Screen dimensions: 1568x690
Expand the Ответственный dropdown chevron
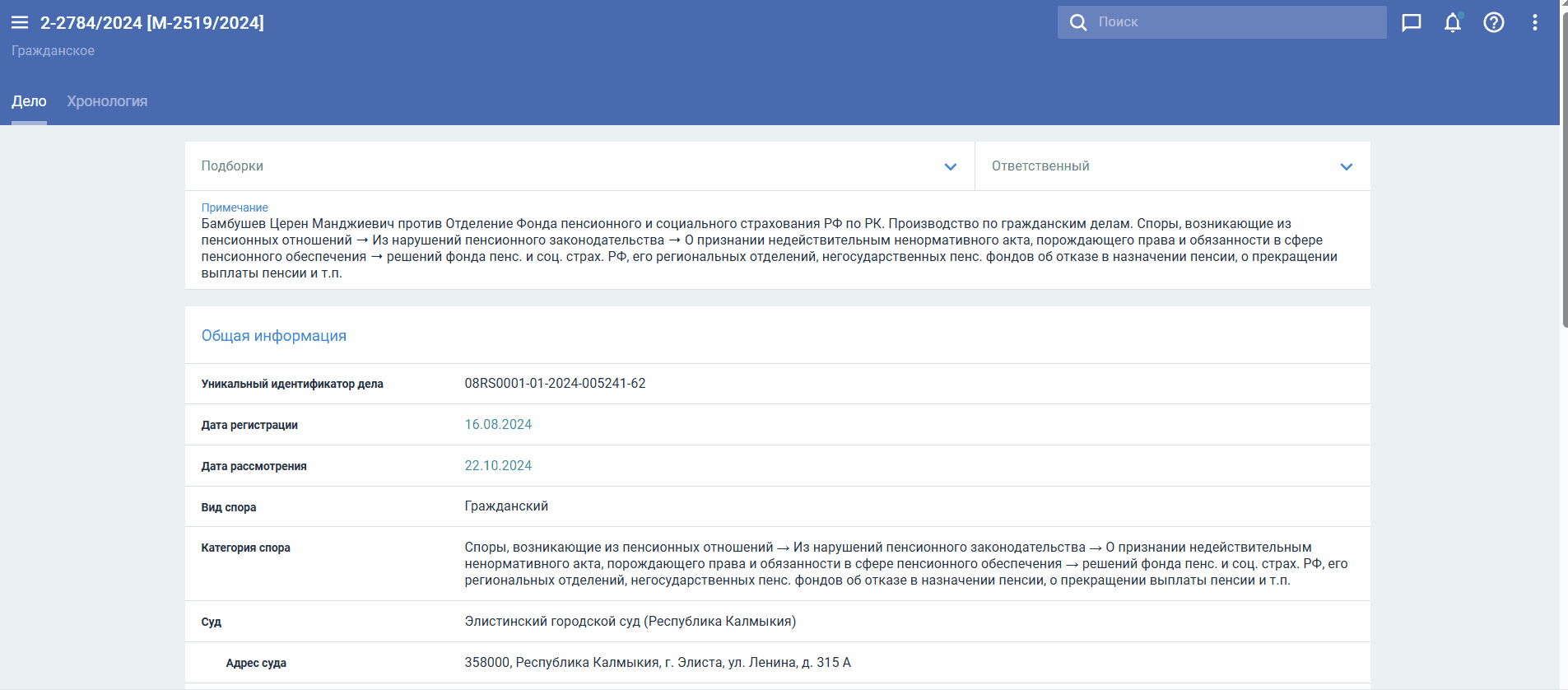[x=1346, y=166]
